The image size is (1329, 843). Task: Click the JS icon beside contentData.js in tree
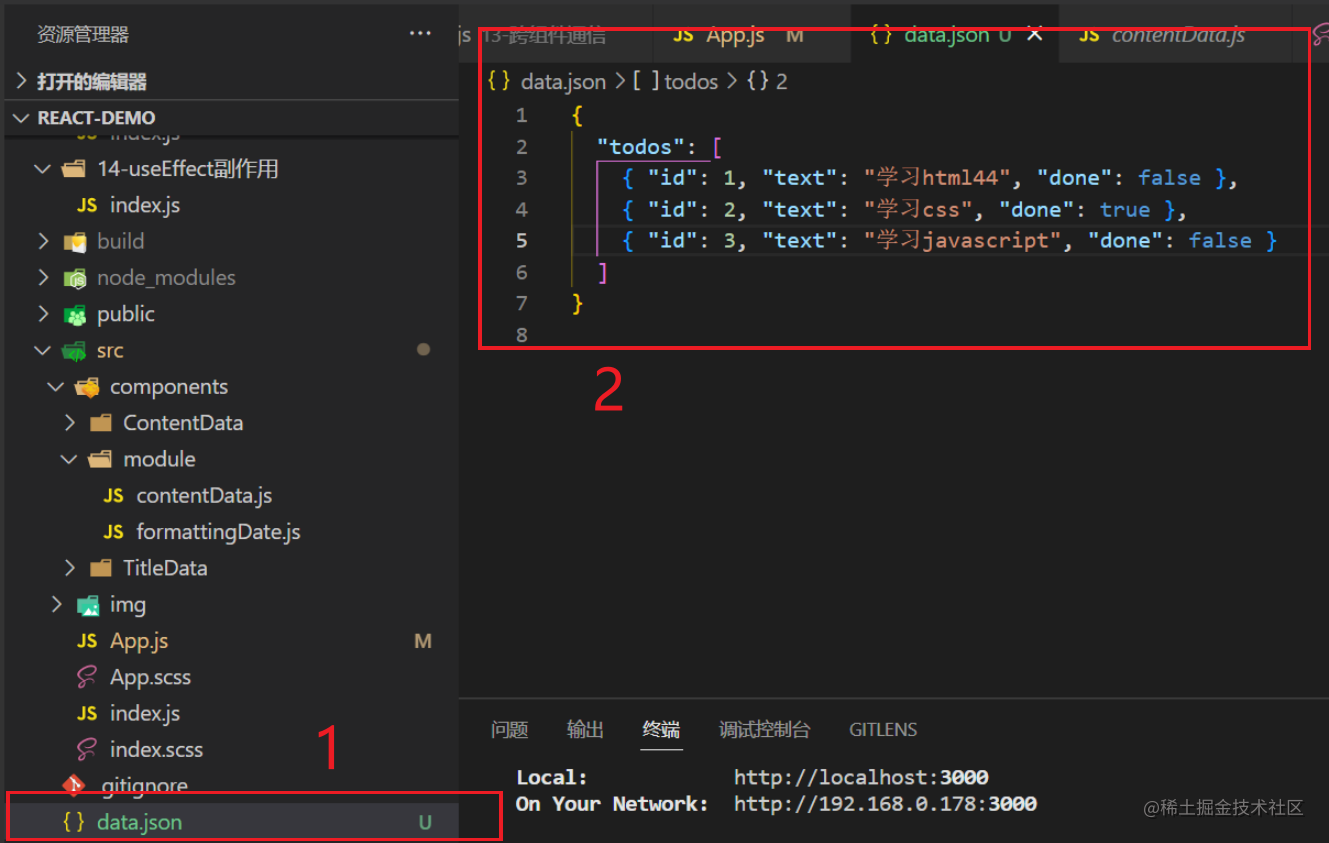[114, 495]
